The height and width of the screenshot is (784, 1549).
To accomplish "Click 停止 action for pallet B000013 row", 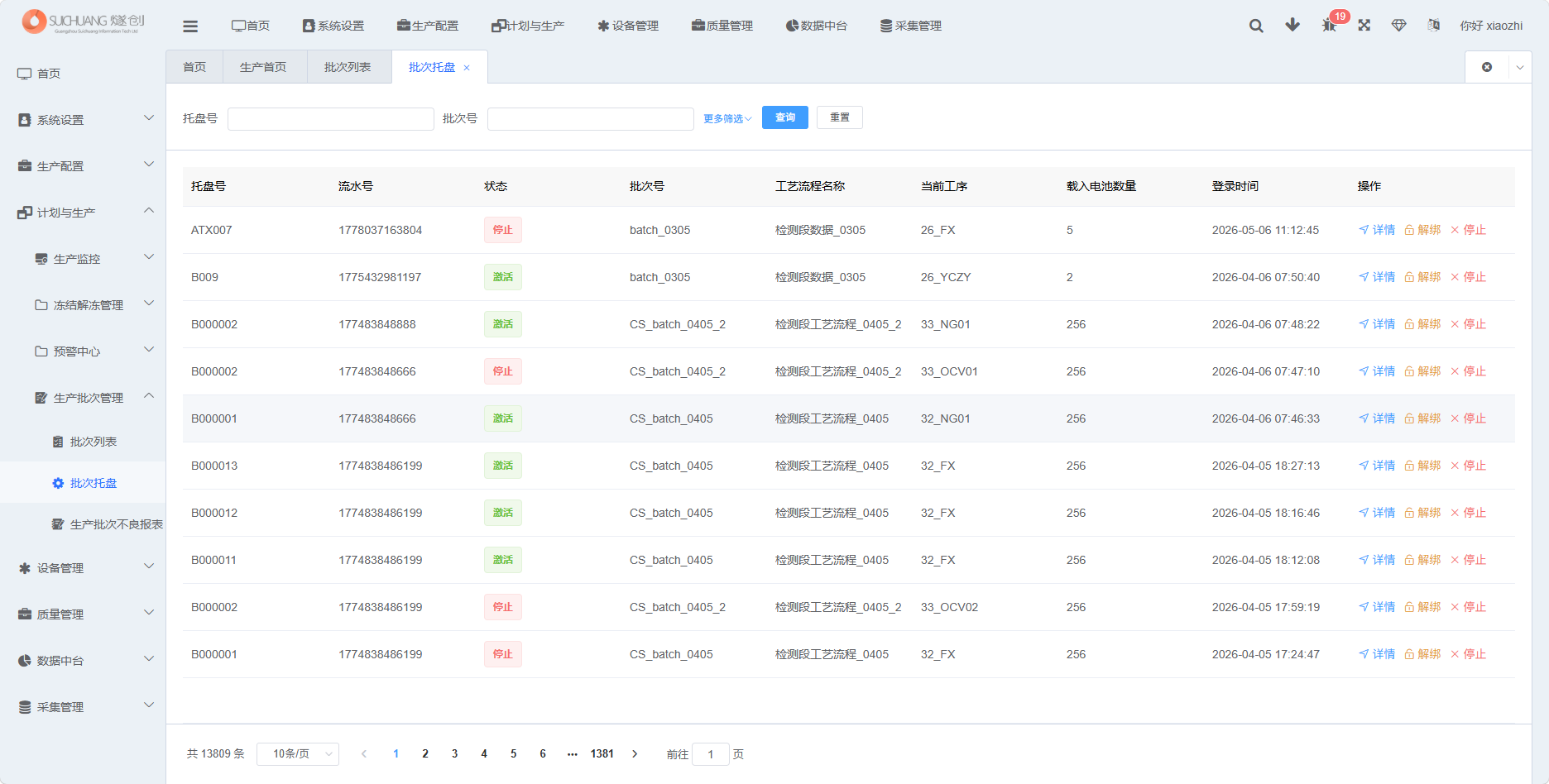I will coord(1468,466).
